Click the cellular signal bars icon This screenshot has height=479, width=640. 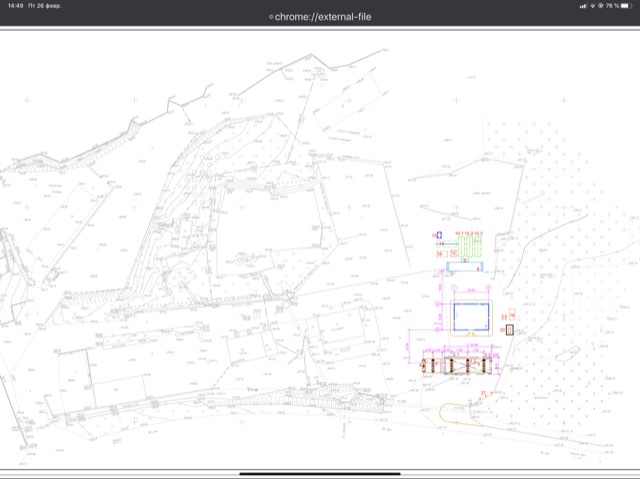[584, 6]
